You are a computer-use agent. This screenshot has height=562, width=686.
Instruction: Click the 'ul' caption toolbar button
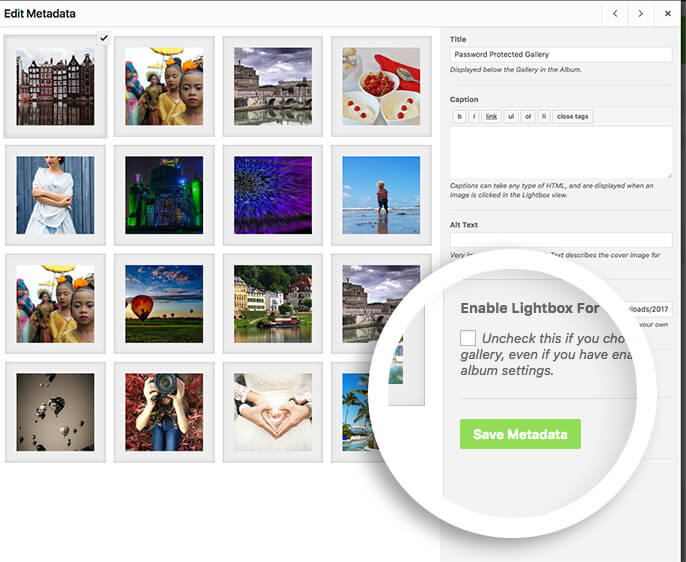(511, 117)
